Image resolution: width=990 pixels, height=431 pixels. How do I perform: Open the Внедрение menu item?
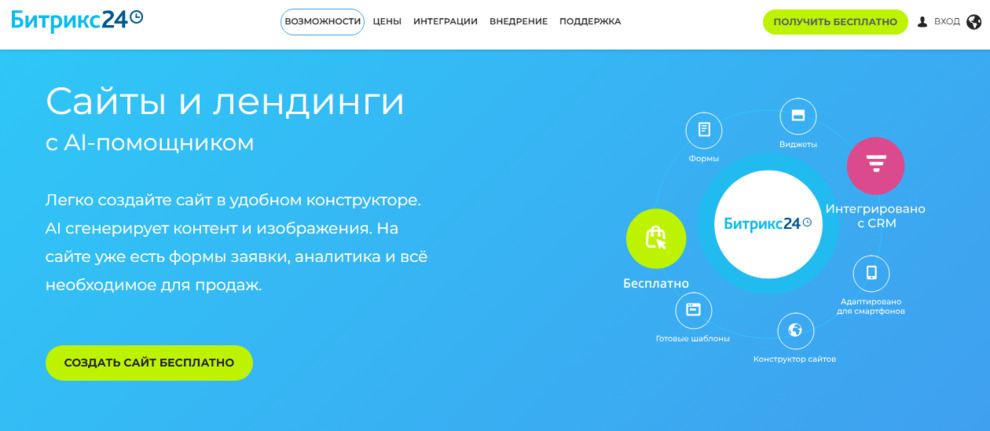(x=518, y=22)
